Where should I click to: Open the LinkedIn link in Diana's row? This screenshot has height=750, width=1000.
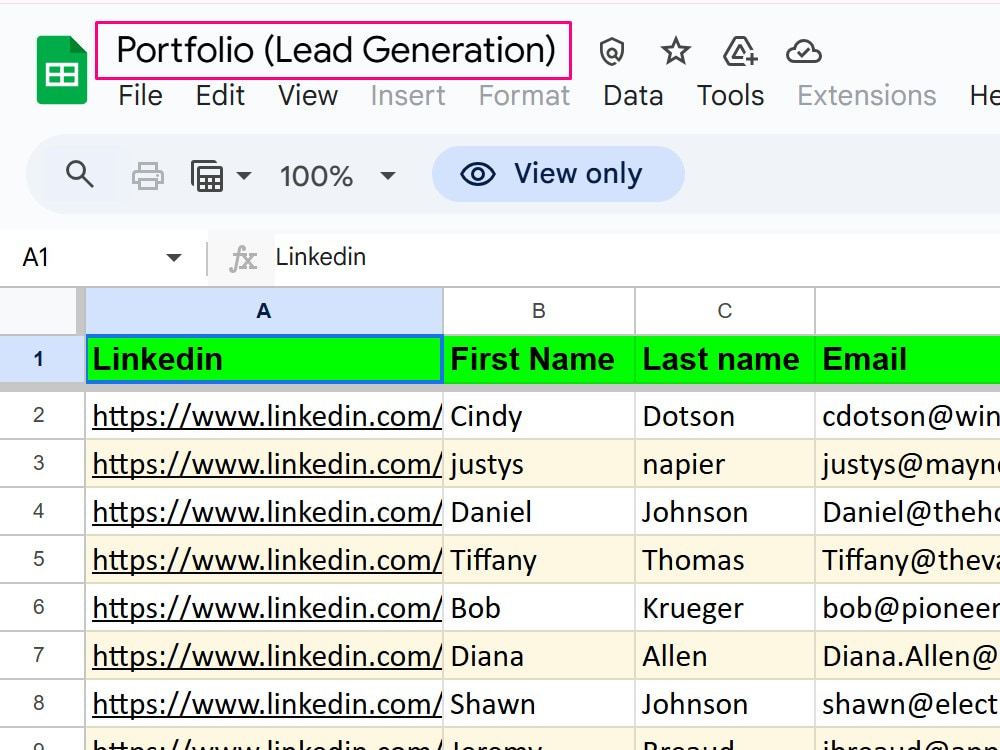click(267, 656)
